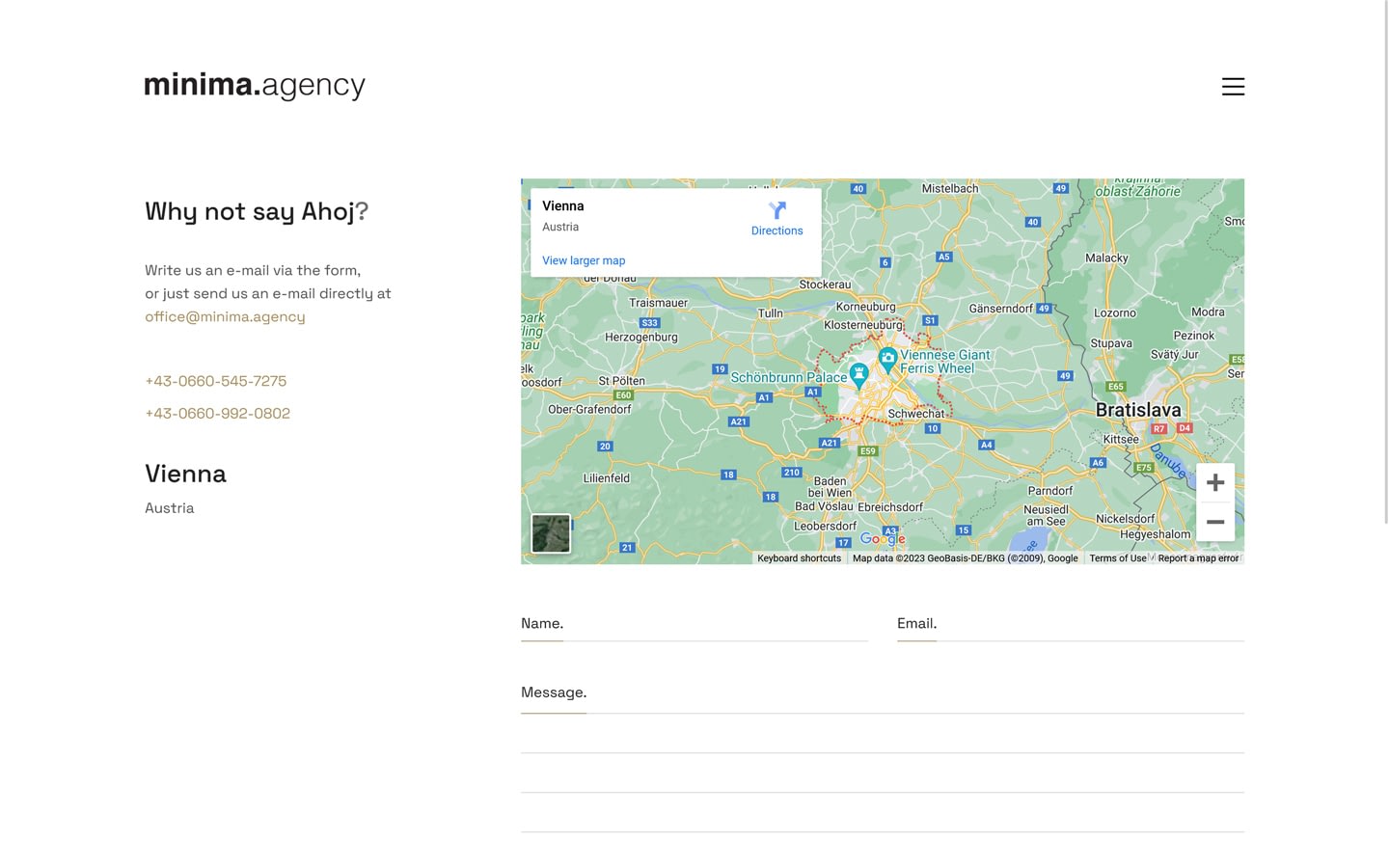This screenshot has height=868, width=1389.
Task: Click the minima.agency logo
Action: pyautogui.click(x=255, y=85)
